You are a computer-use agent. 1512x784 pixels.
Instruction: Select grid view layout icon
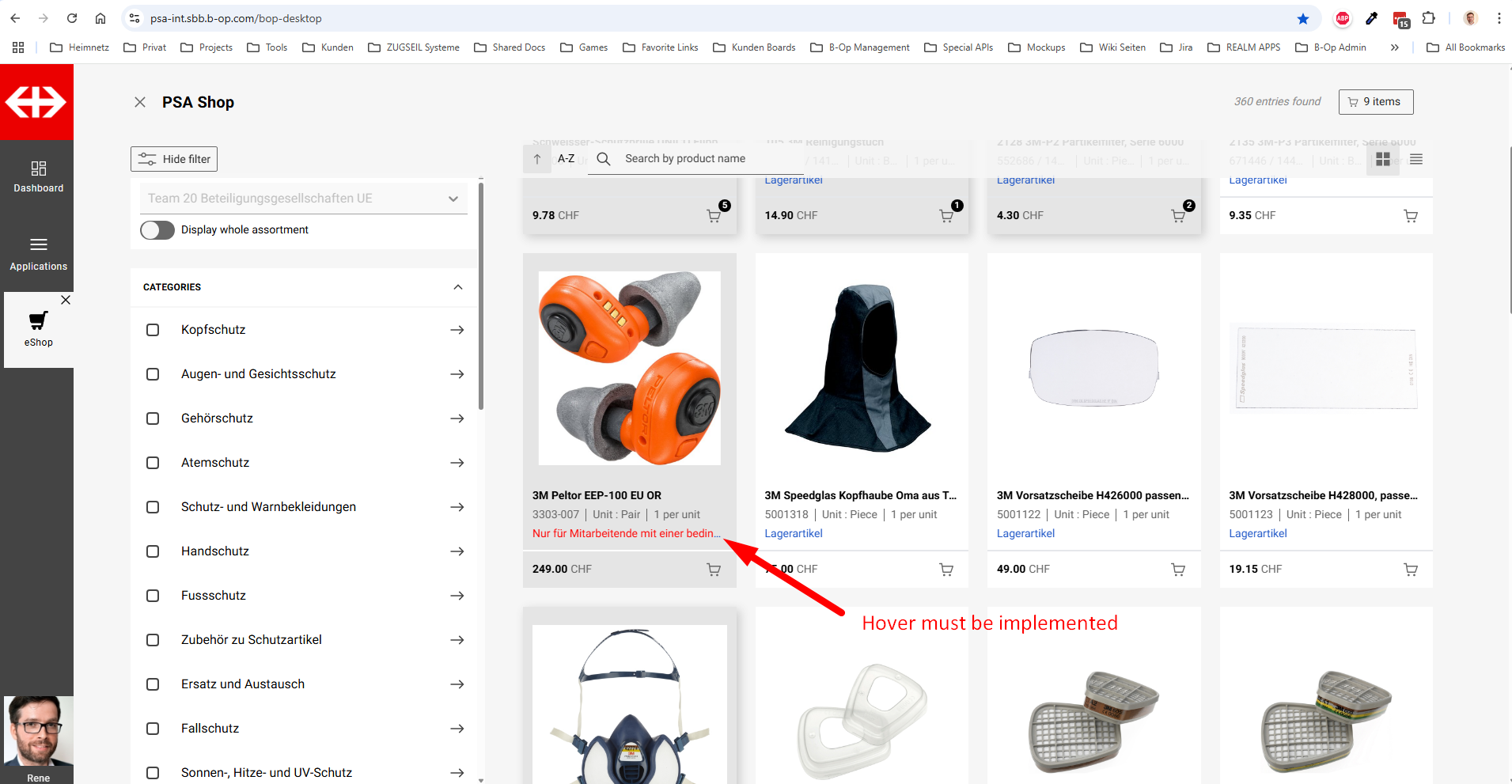pos(1382,159)
